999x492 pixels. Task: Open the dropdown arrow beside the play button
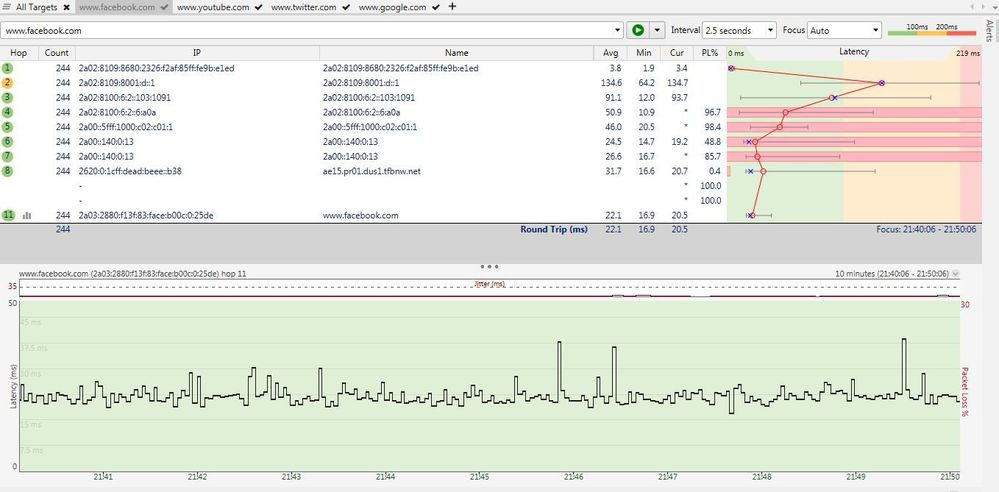pos(657,30)
